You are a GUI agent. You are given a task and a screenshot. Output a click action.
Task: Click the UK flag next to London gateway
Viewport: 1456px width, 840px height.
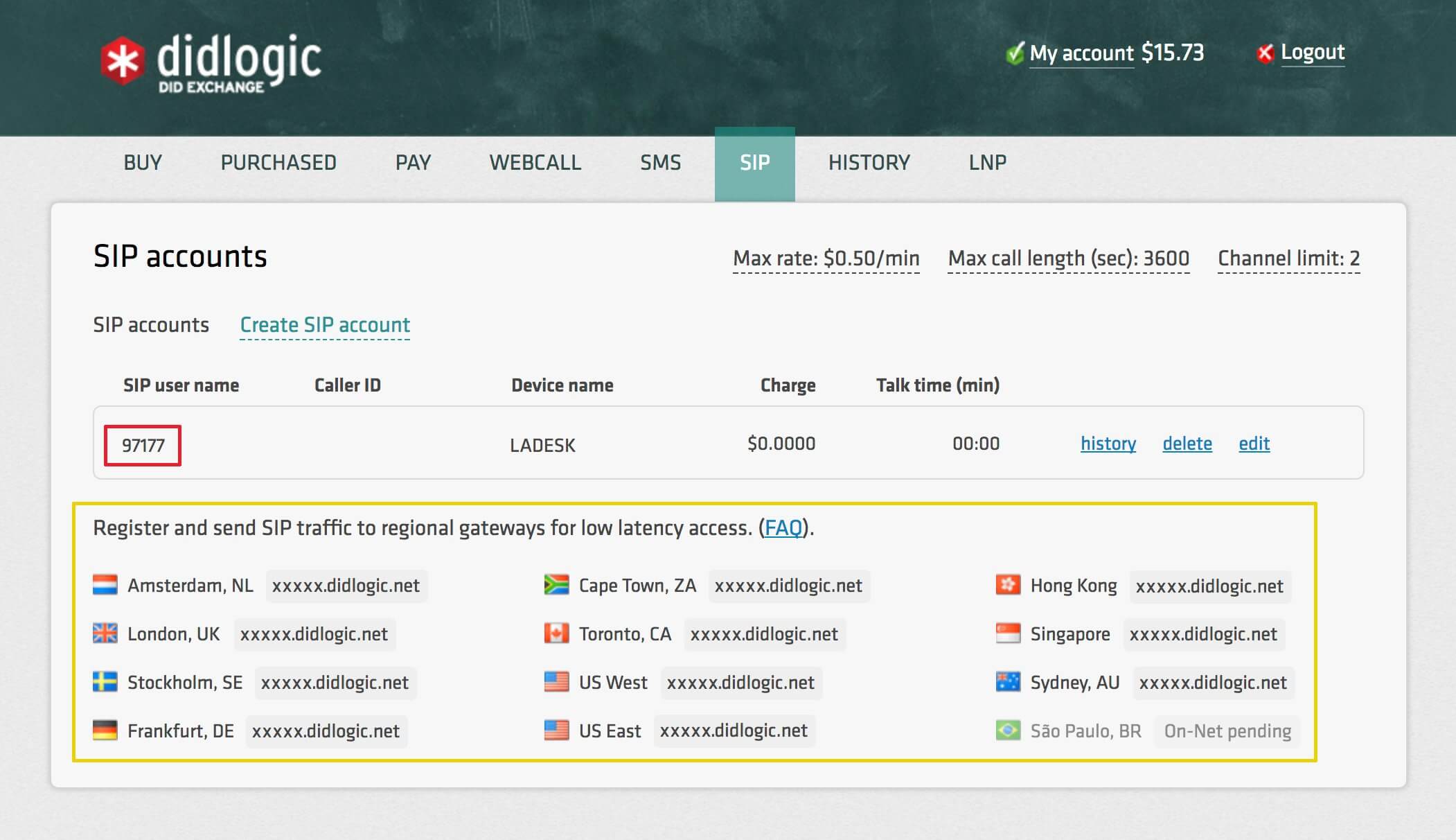tap(105, 633)
